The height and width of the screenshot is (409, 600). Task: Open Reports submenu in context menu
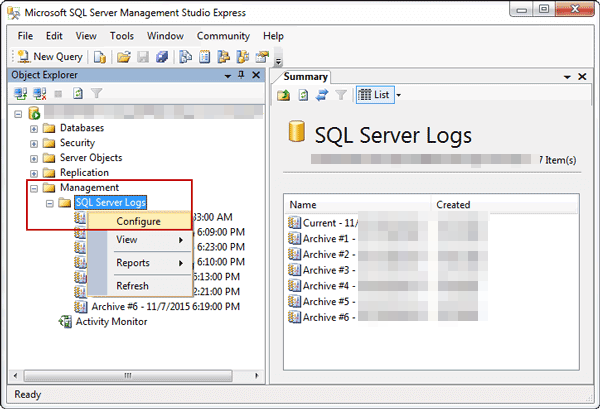tap(139, 263)
